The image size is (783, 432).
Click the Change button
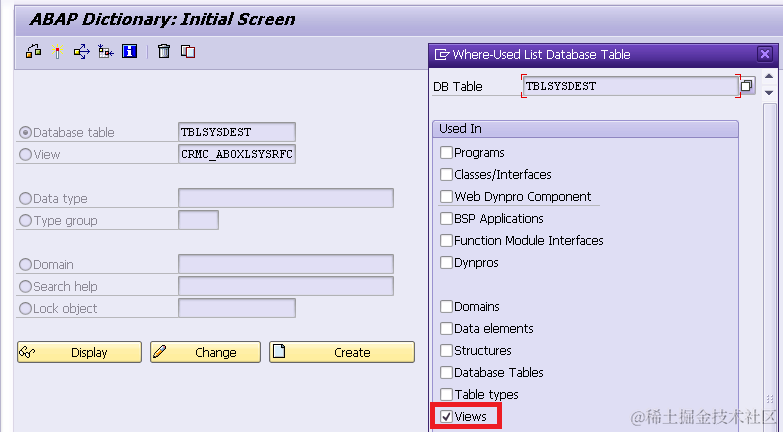click(x=205, y=352)
